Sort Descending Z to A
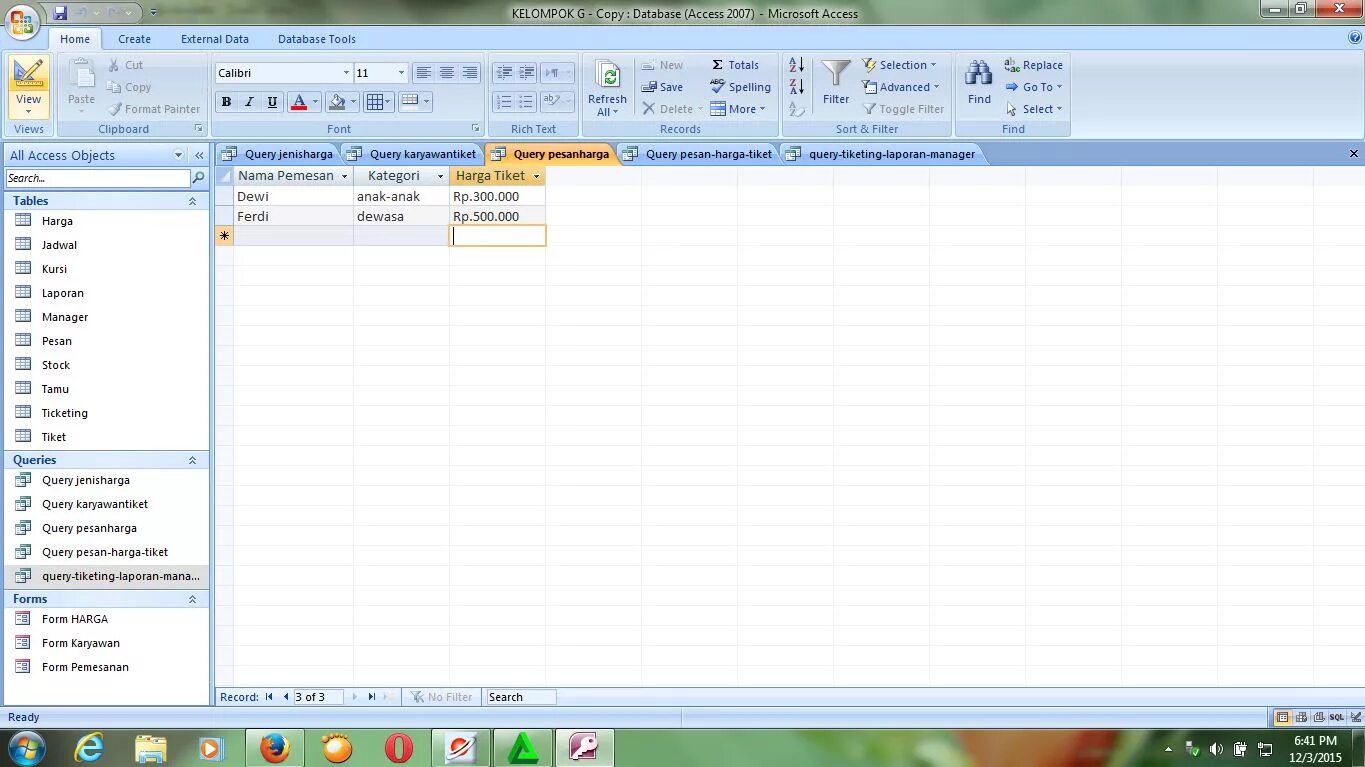This screenshot has width=1365, height=767. tap(797, 87)
